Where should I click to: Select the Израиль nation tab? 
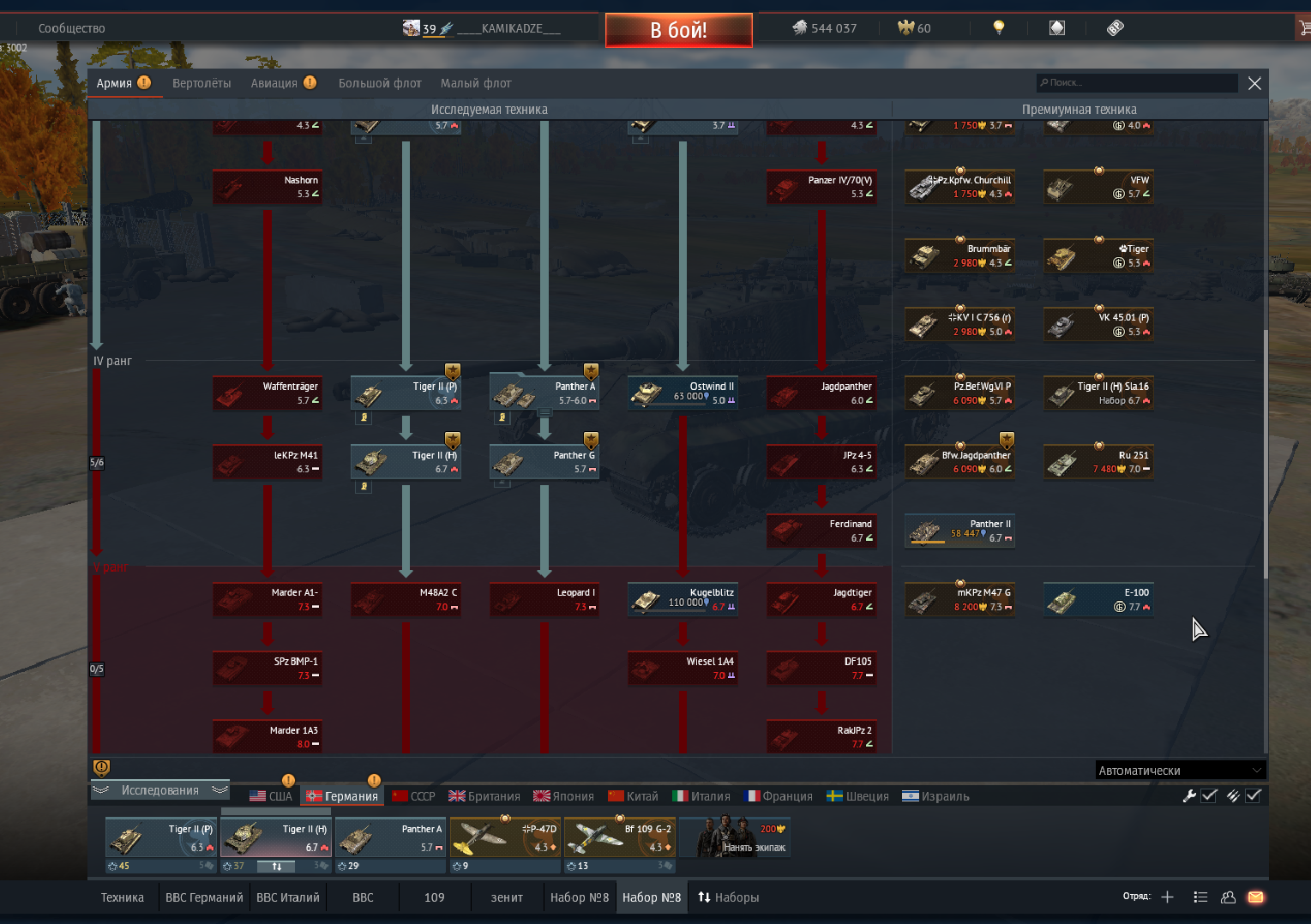935,796
